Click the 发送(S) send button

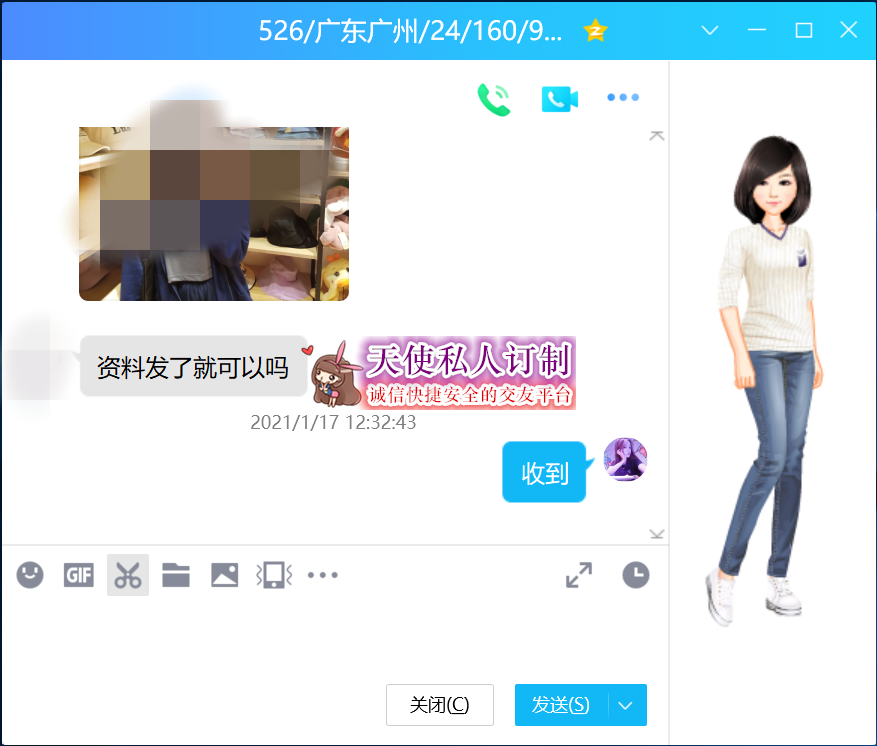[561, 705]
